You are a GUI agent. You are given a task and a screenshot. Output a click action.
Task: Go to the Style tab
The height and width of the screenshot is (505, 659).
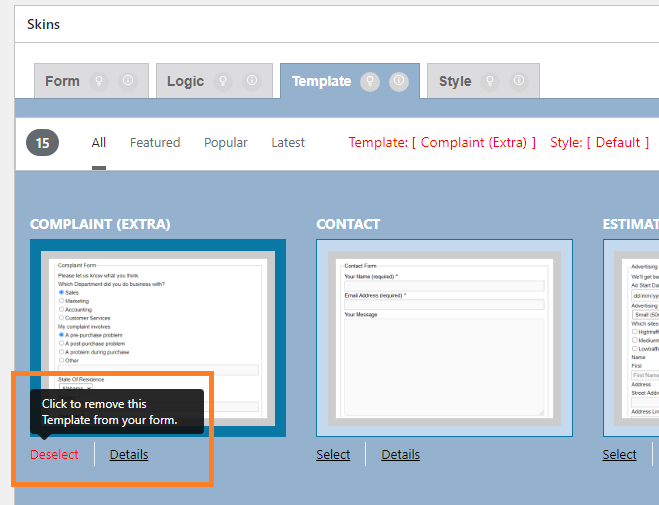click(x=455, y=81)
